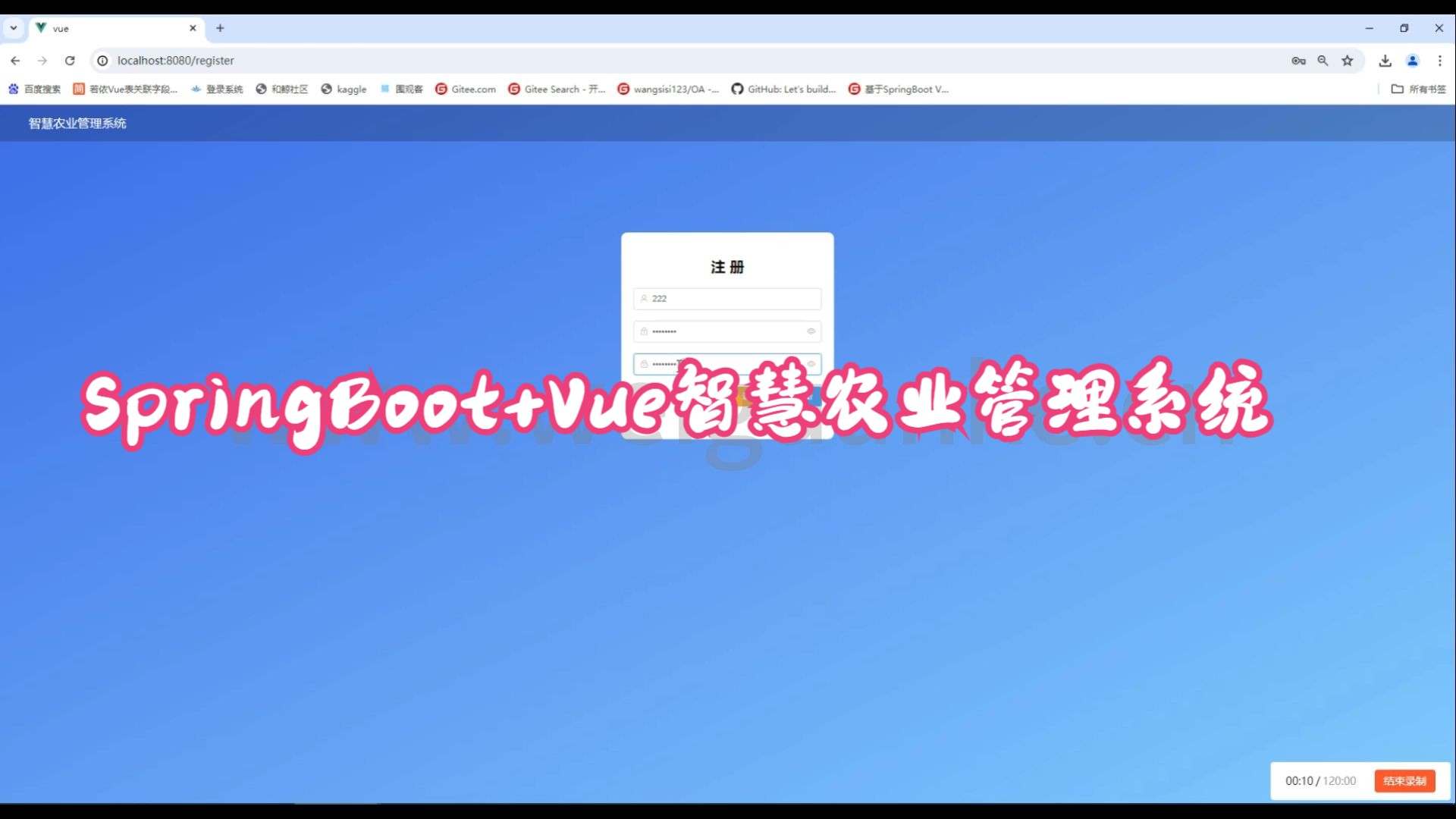Go back with browser back arrow

(x=15, y=61)
